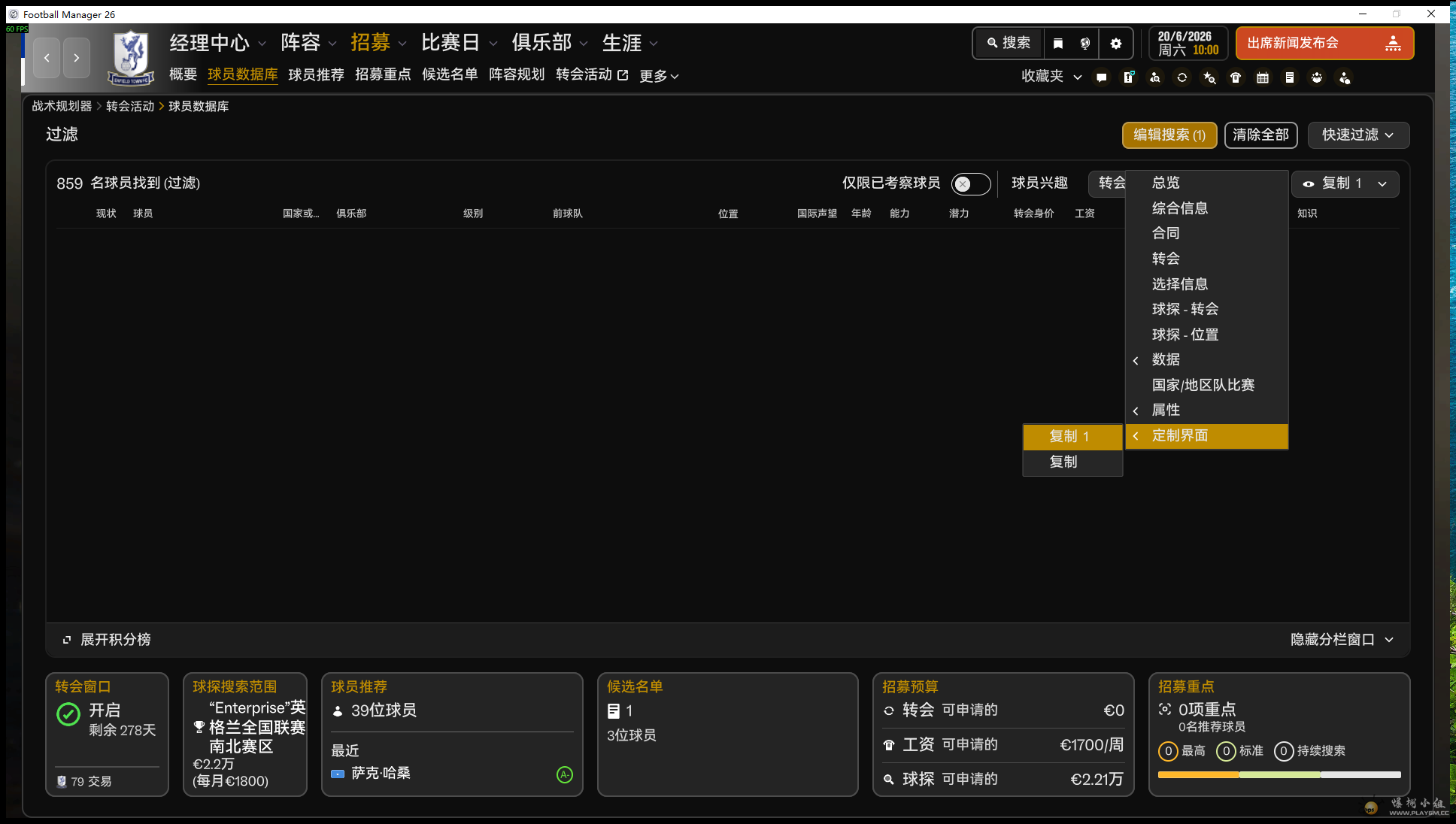The image size is (1456, 824).
Task: Open the calendar schedule icon
Action: (1263, 77)
